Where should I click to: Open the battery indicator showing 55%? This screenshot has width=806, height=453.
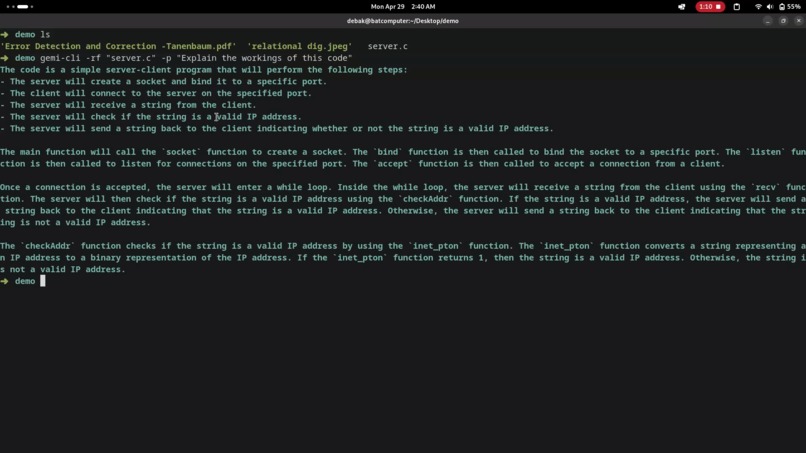point(790,7)
